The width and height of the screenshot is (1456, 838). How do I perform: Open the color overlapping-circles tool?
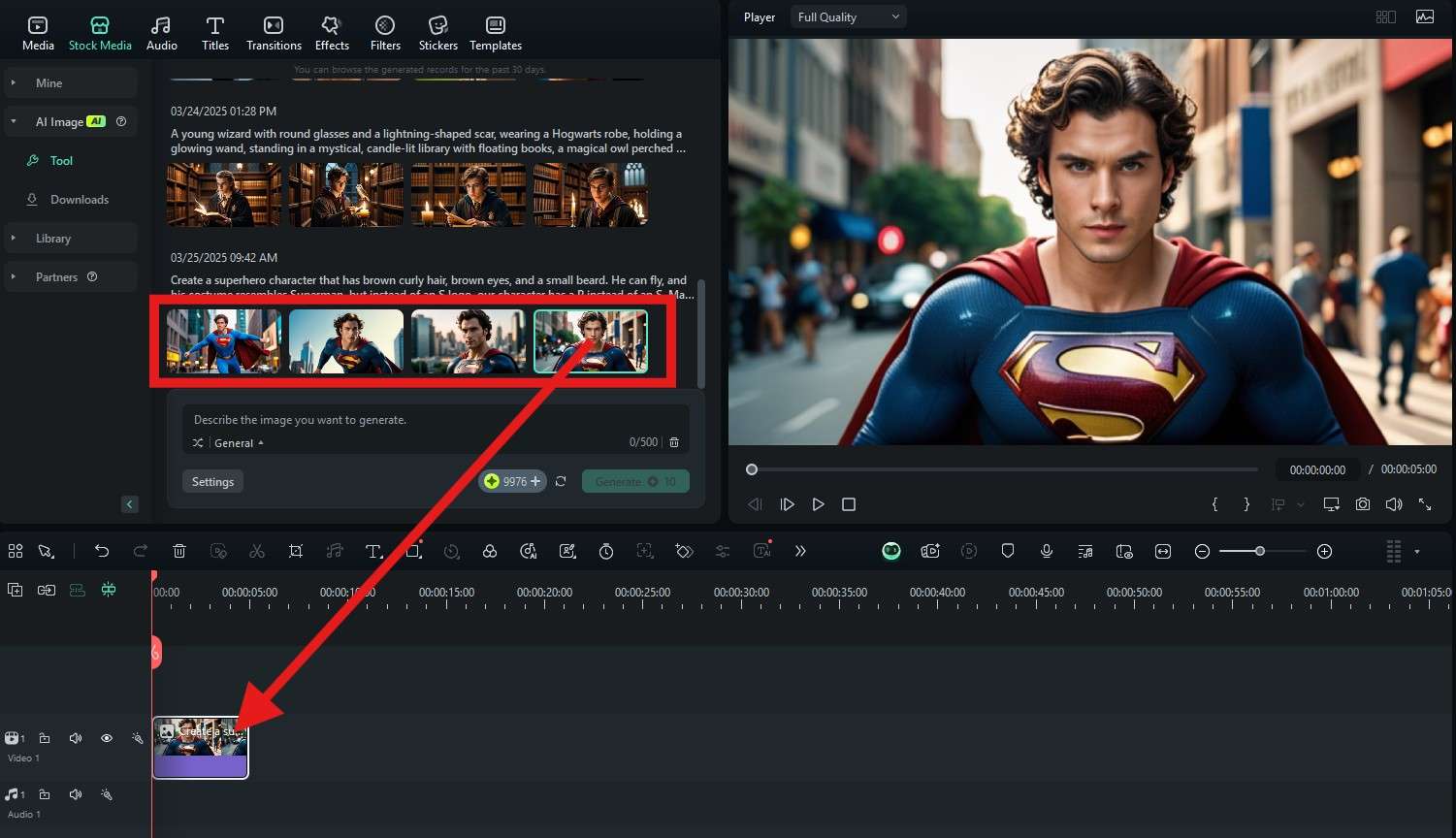[x=490, y=551]
